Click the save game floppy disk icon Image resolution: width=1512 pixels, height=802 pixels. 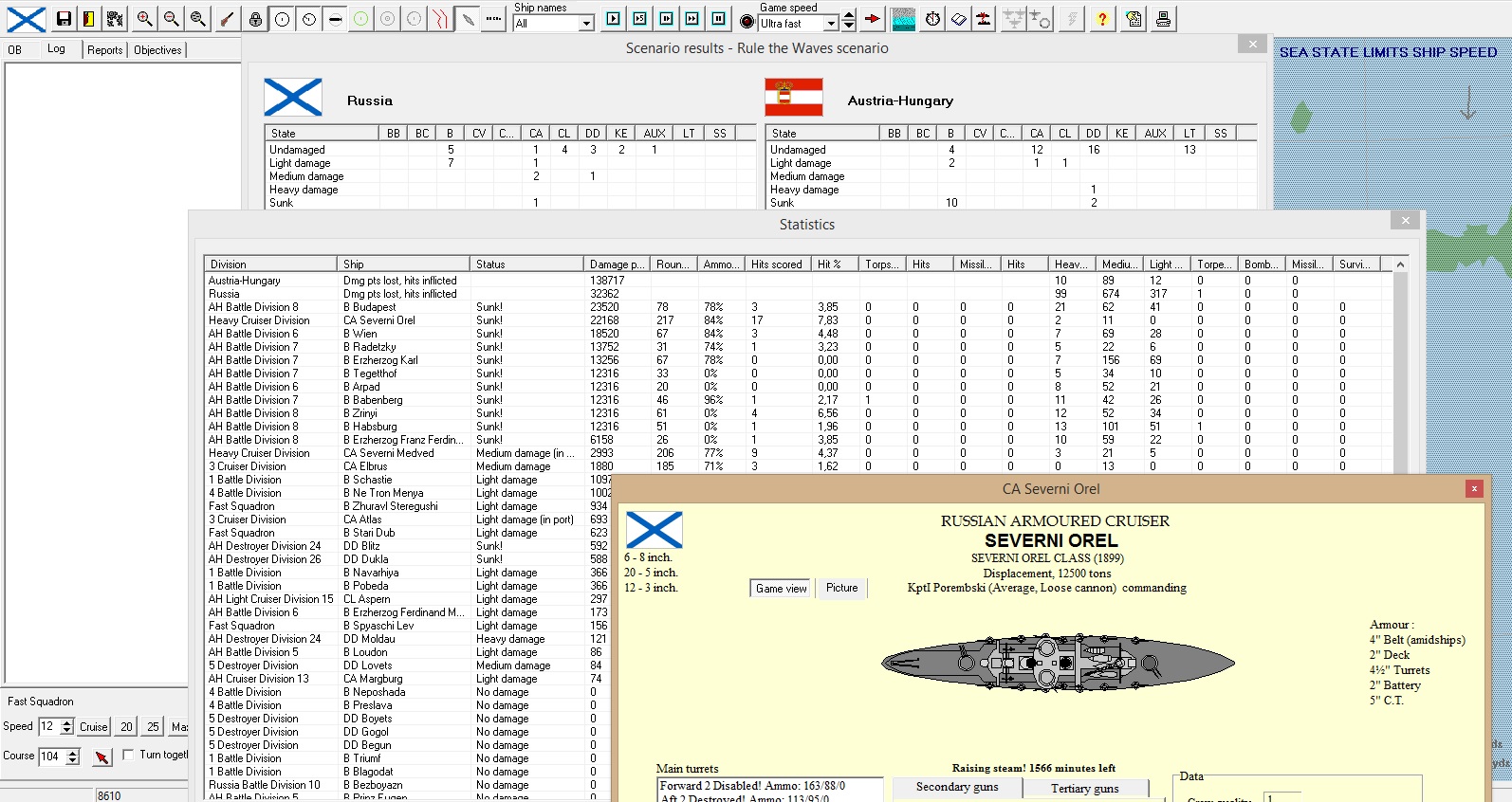[64, 19]
